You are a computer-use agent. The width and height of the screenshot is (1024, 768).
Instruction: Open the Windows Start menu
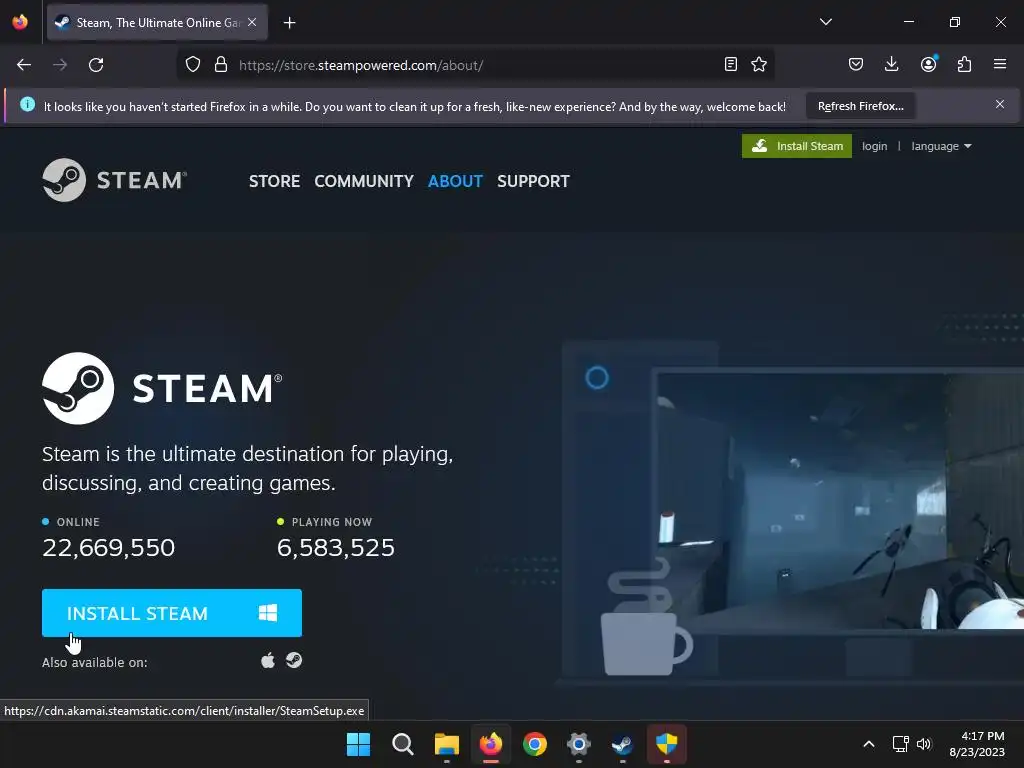coord(358,744)
